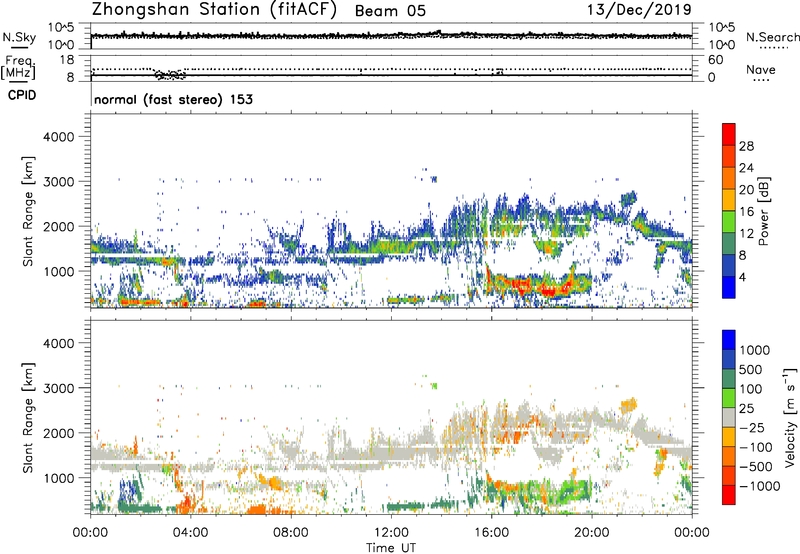Click the '2000' range tick in power panel
800x554 pixels.
click(59, 226)
